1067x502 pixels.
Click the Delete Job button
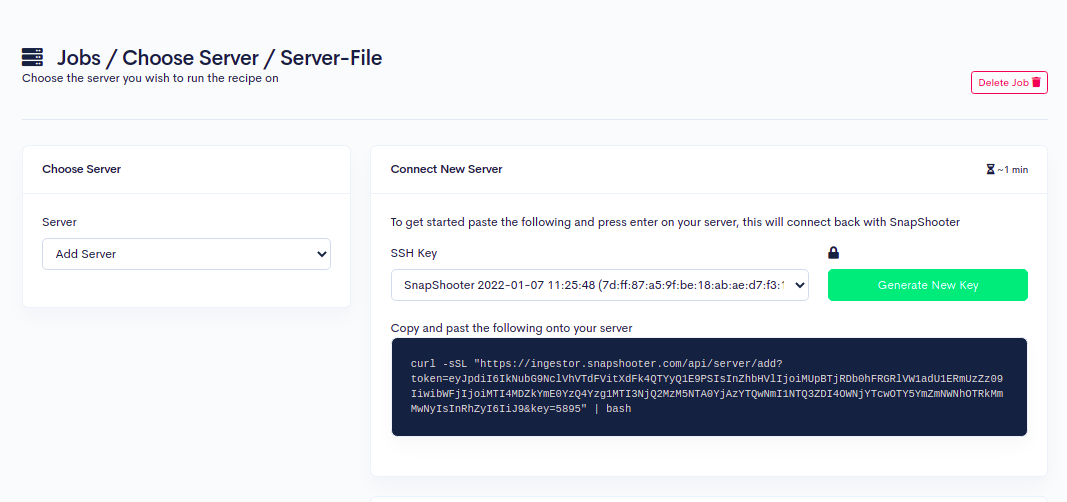click(1009, 82)
